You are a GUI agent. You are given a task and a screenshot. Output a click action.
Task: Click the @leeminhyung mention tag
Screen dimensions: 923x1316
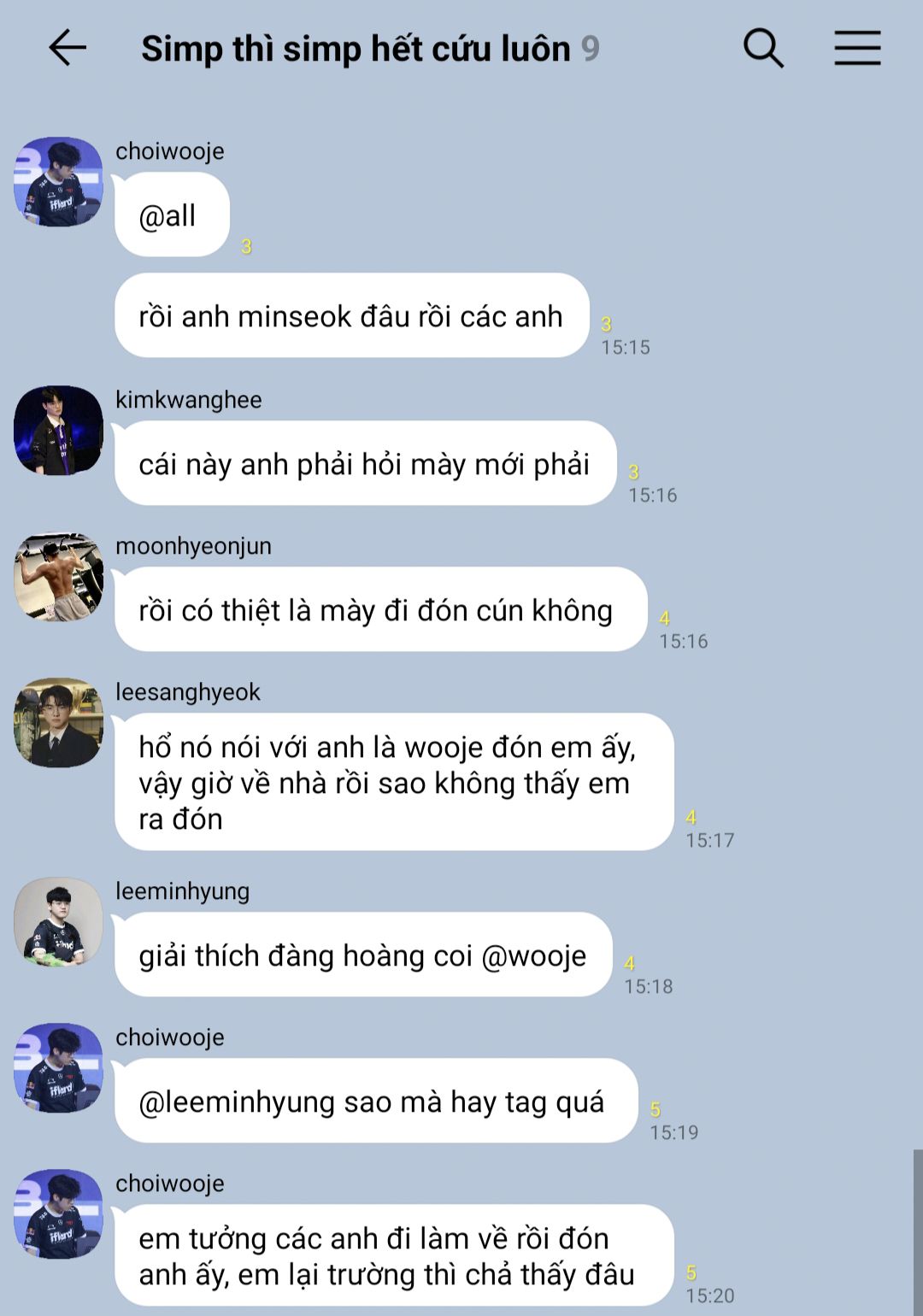tap(237, 1102)
